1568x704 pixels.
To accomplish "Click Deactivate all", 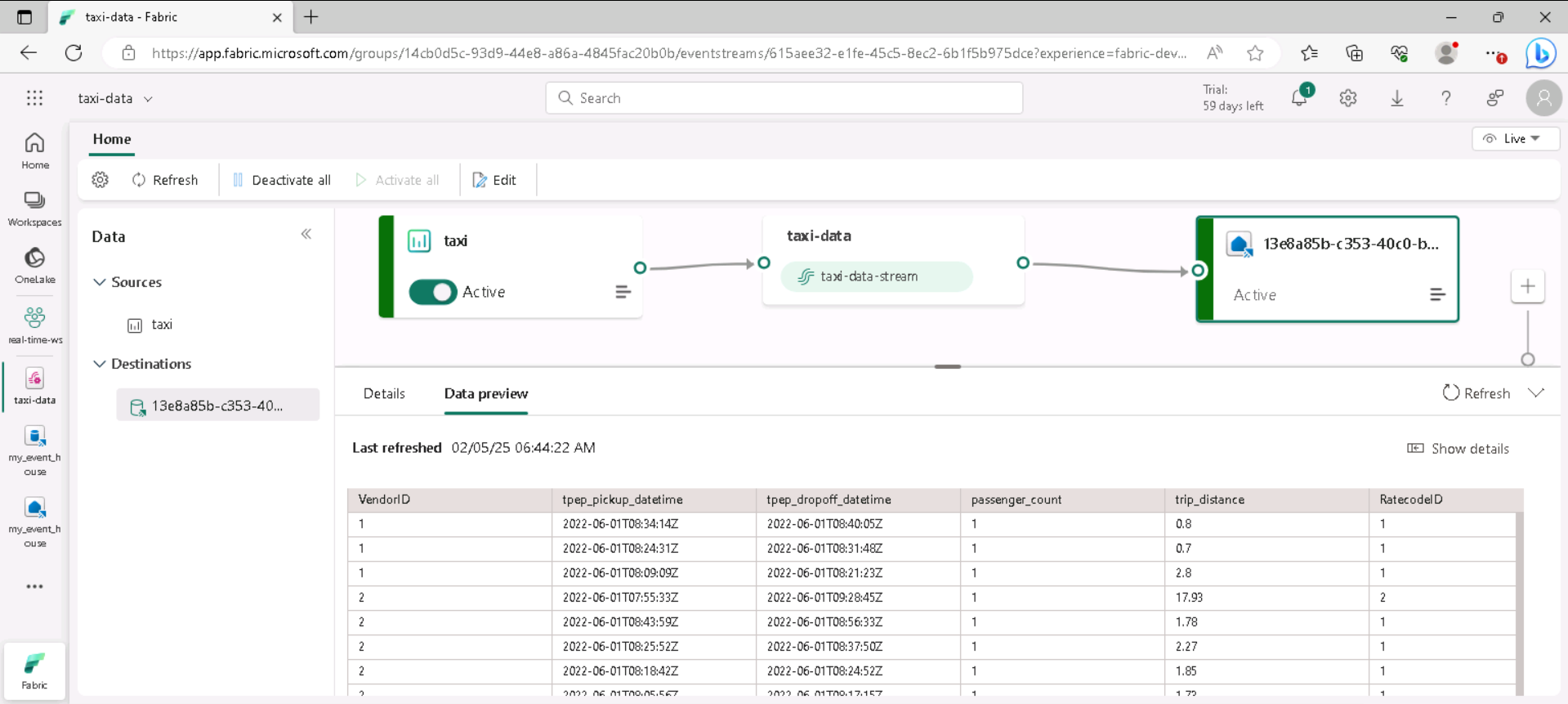I will pos(282,180).
